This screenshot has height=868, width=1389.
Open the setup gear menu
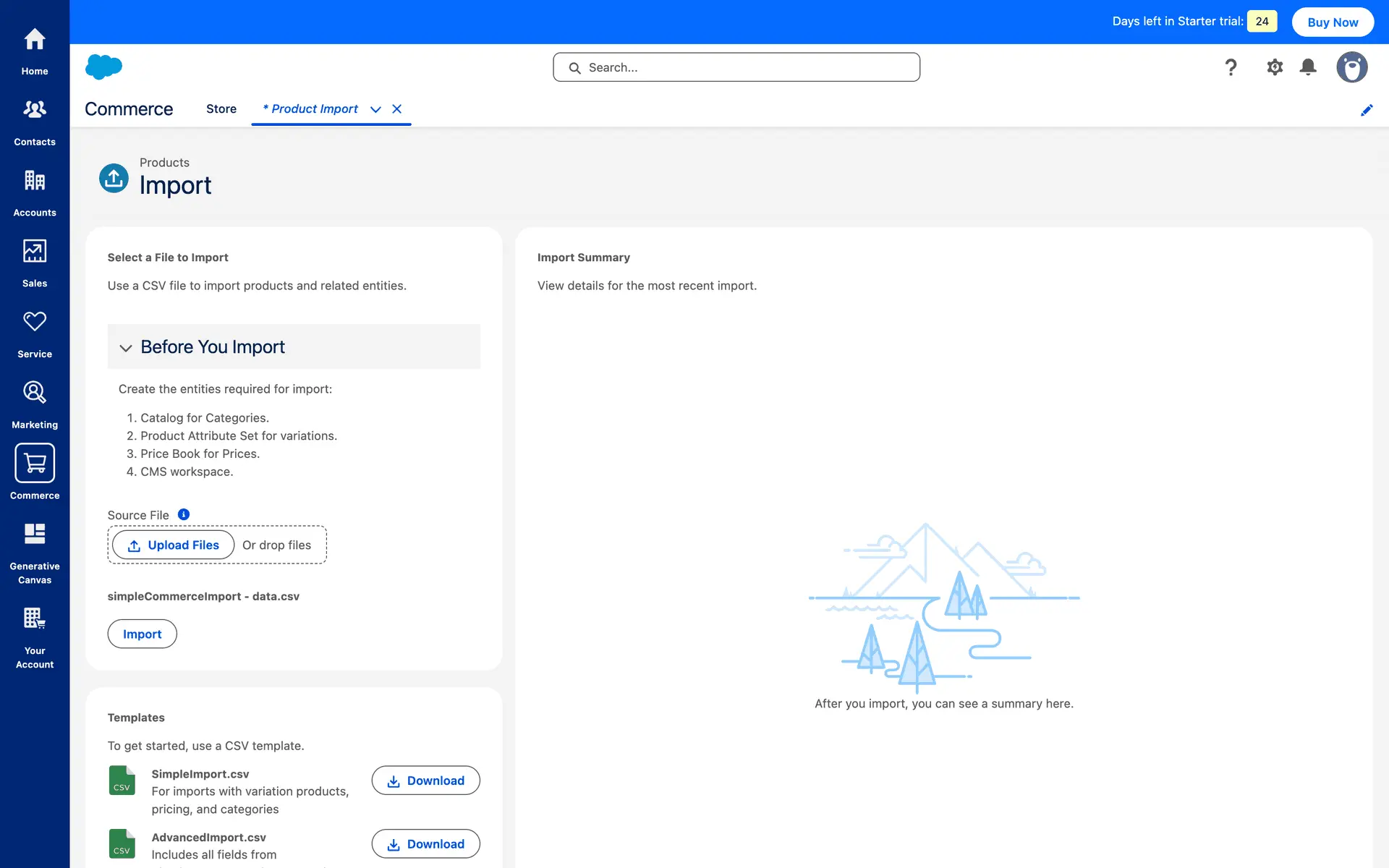point(1275,67)
